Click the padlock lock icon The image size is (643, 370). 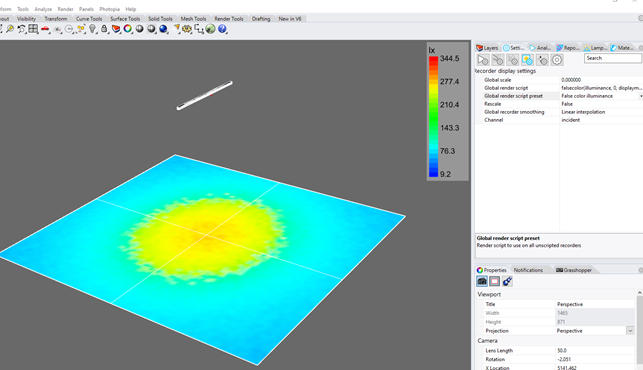[104, 29]
